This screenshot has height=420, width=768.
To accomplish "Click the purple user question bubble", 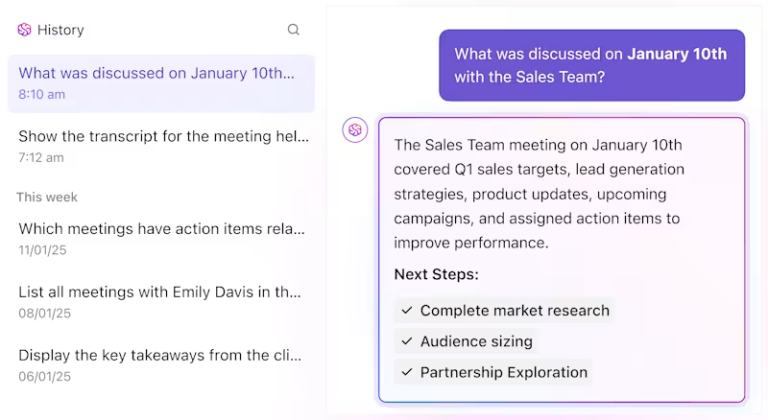I will (591, 65).
